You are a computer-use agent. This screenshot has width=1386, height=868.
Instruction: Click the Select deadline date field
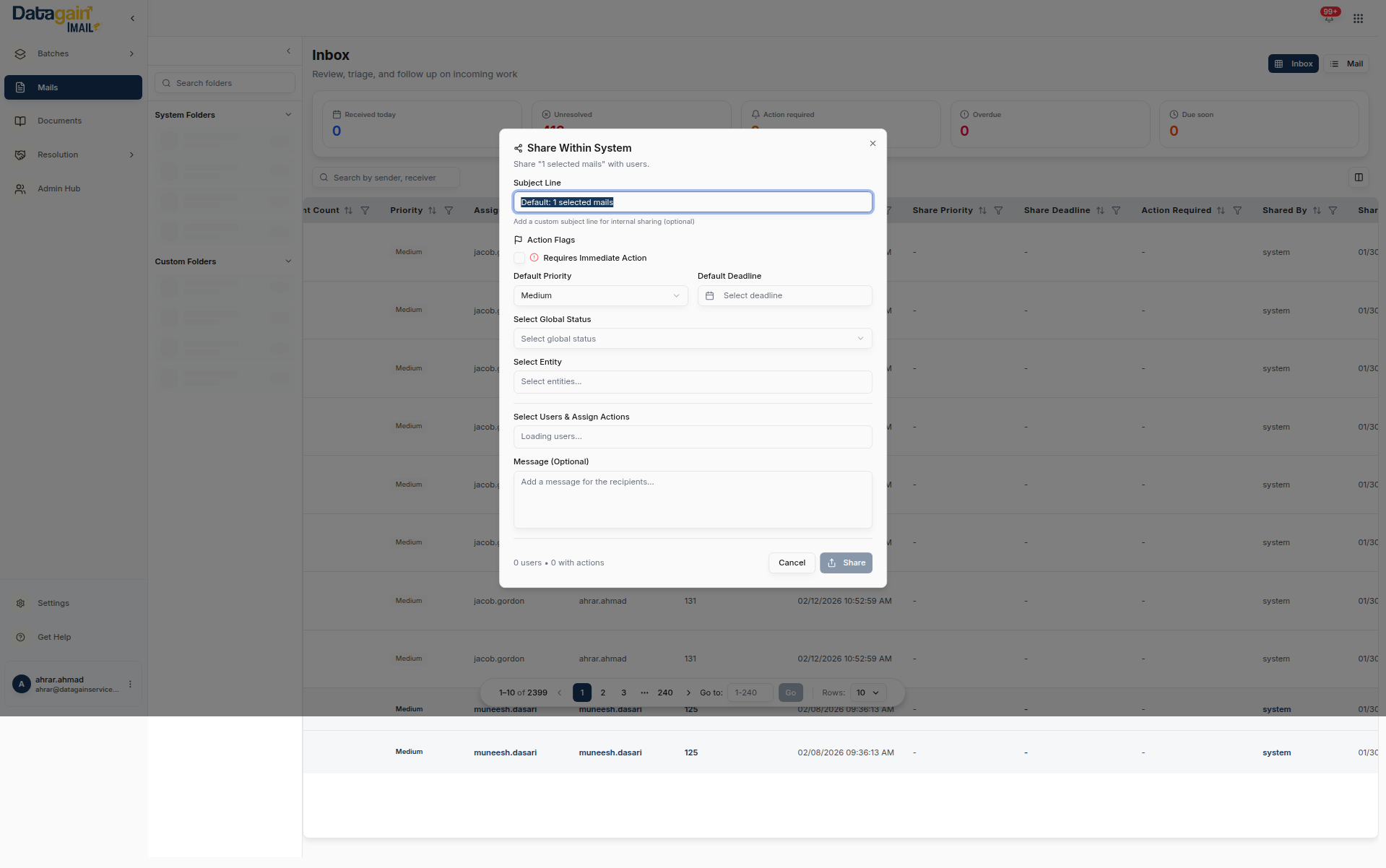click(x=784, y=296)
